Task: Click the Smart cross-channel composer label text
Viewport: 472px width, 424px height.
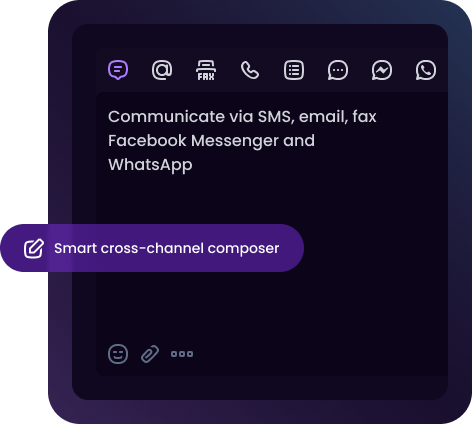Action: [167, 248]
